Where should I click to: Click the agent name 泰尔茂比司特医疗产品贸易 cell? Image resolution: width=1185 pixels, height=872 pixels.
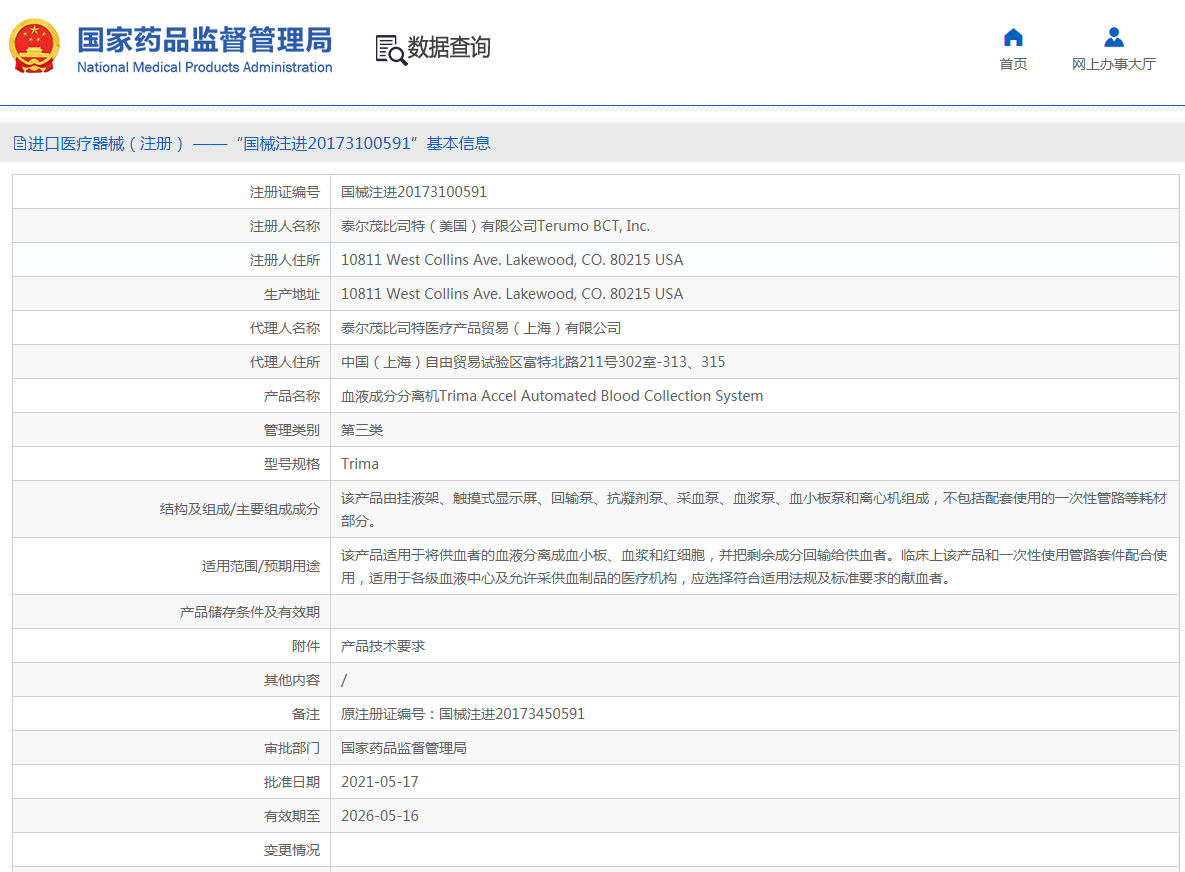click(x=481, y=328)
